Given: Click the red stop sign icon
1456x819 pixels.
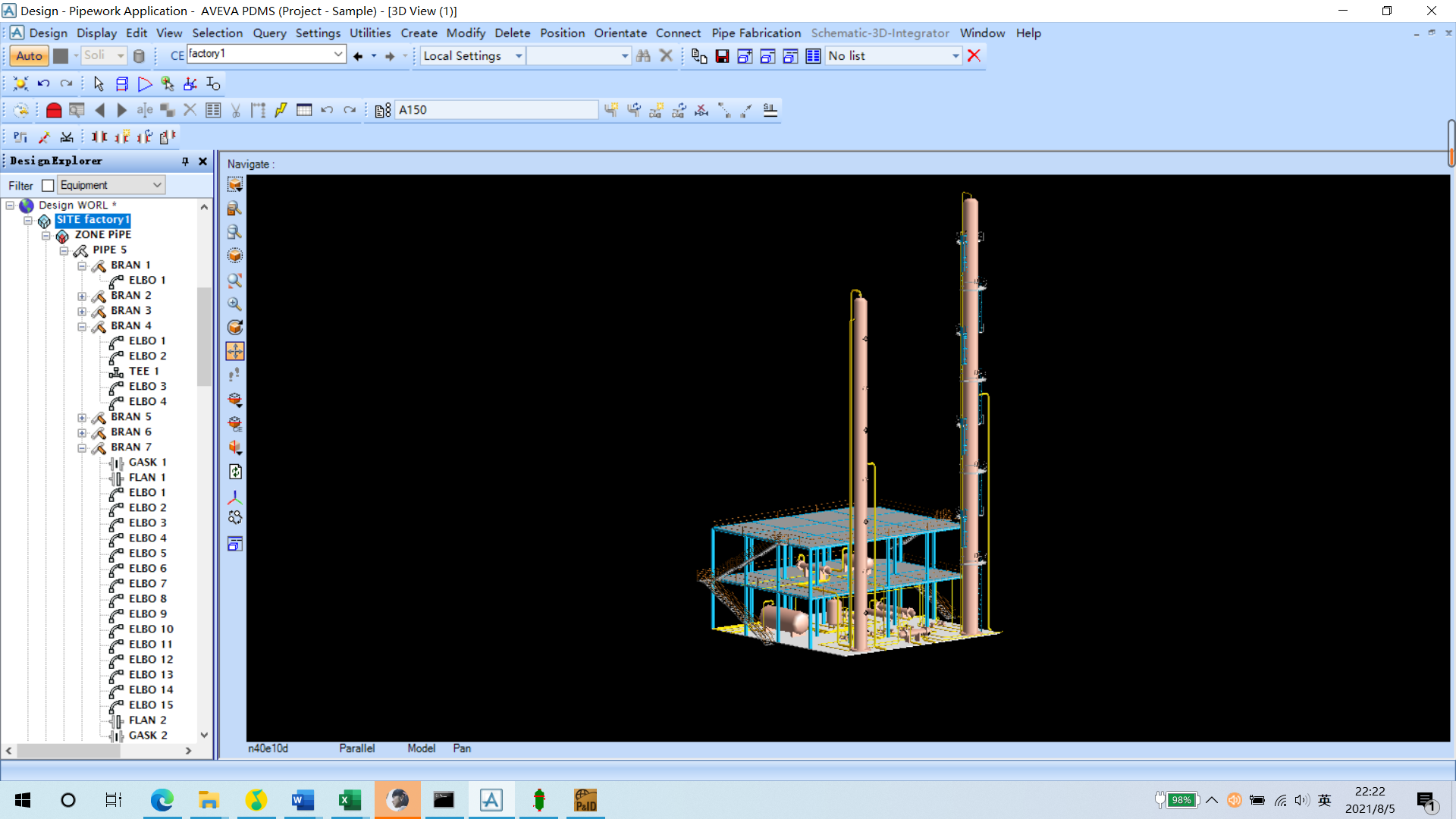Looking at the screenshot, I should pyautogui.click(x=54, y=110).
